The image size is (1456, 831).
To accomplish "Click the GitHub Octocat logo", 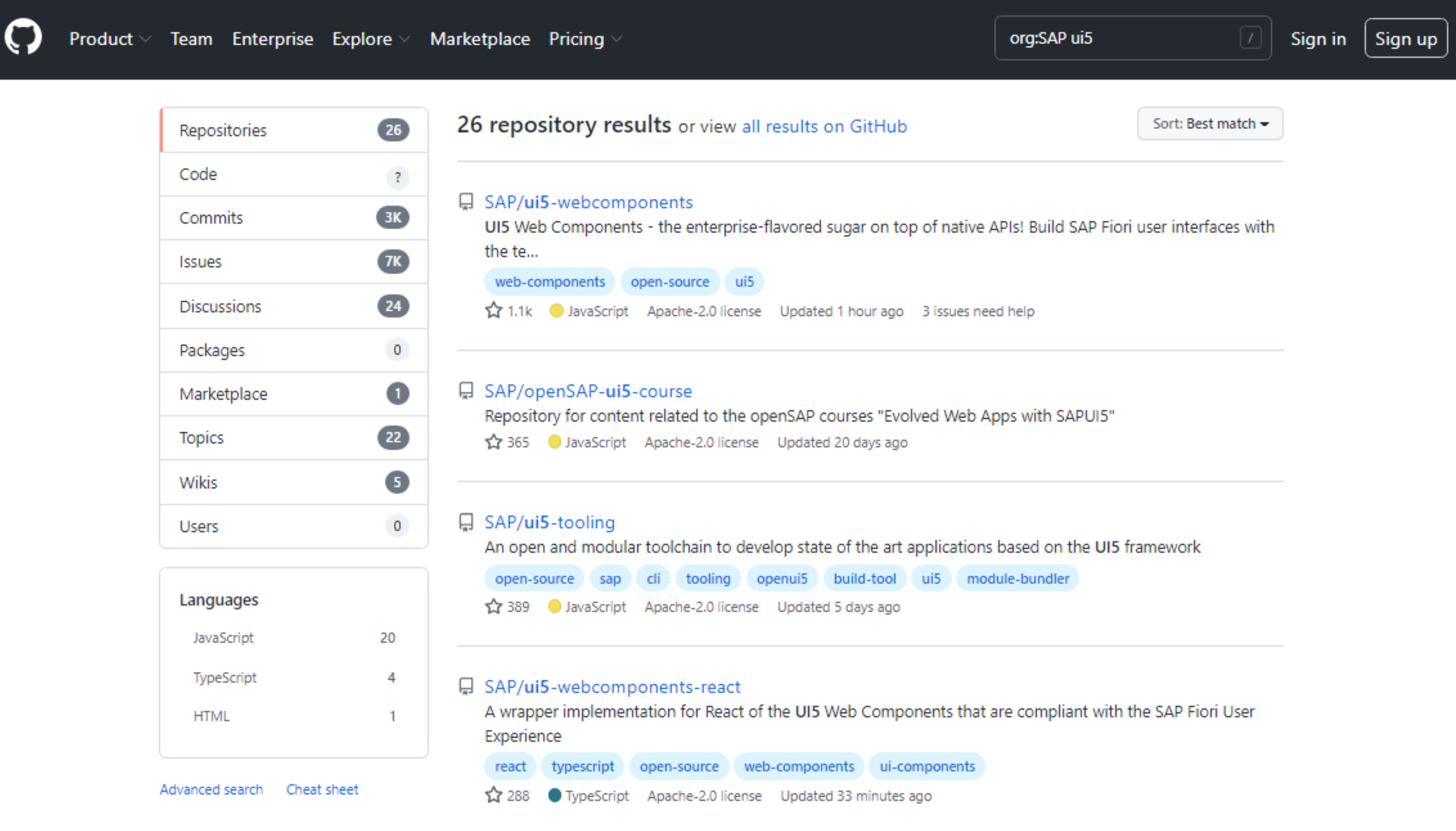I will tap(23, 38).
